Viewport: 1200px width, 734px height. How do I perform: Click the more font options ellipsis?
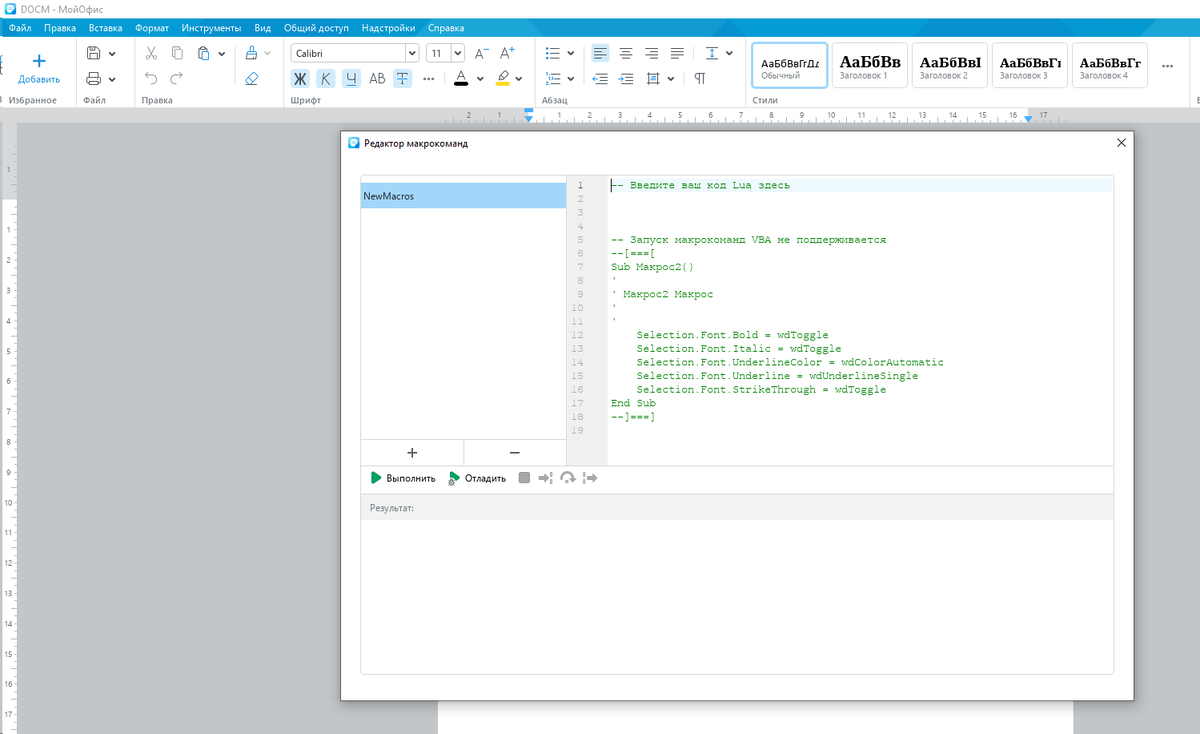pos(429,79)
